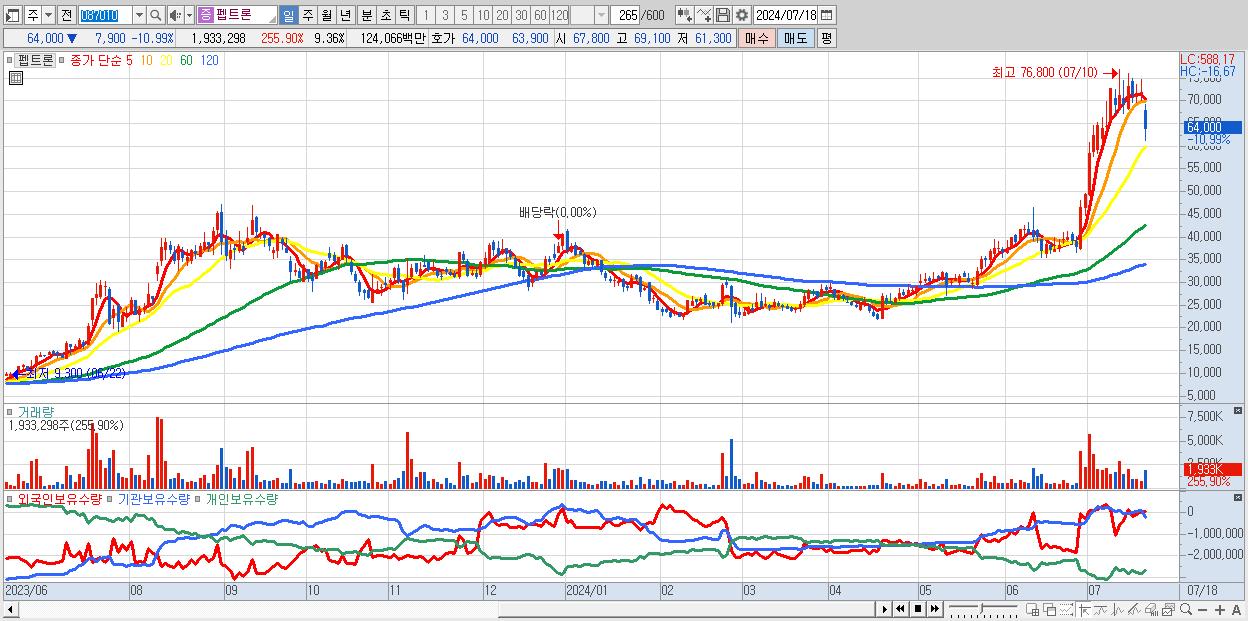This screenshot has height=621, width=1248.
Task: Save chart settings with the floppy disk icon
Action: (722, 15)
